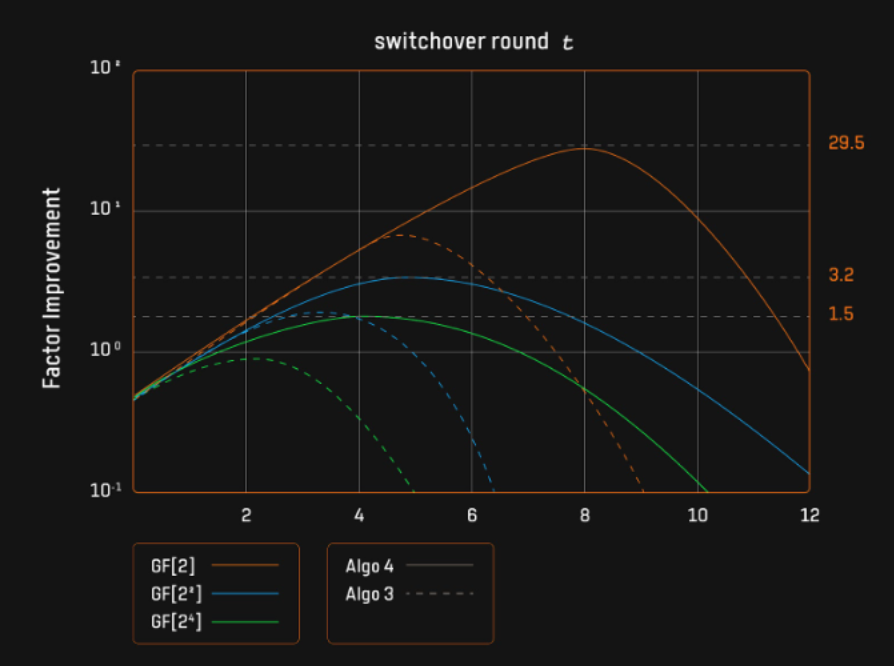Click the 29.5 peak annotation label
The image size is (894, 666).
tap(846, 143)
